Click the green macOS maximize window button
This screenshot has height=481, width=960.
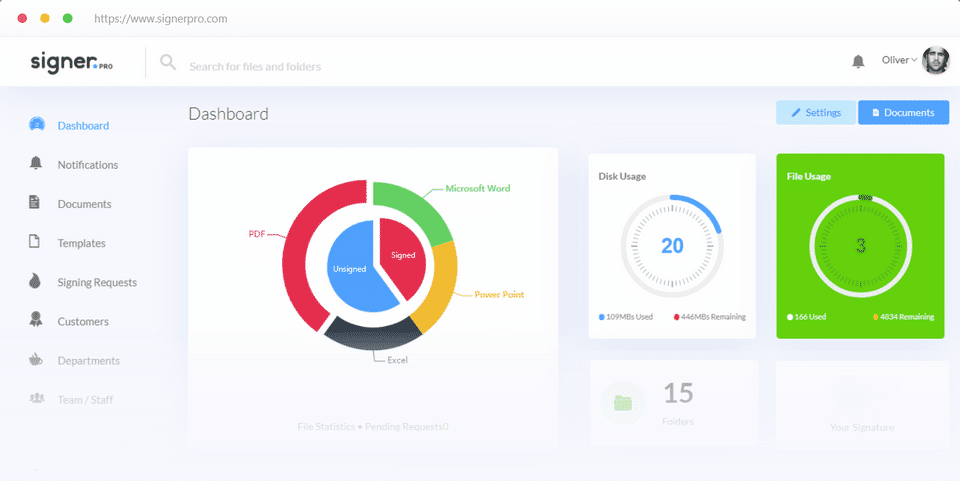pos(68,18)
